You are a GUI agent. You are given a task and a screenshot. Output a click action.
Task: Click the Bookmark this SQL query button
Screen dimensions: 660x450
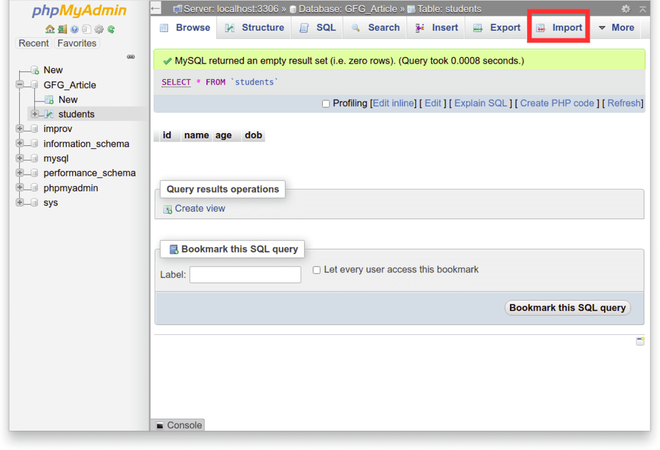567,308
